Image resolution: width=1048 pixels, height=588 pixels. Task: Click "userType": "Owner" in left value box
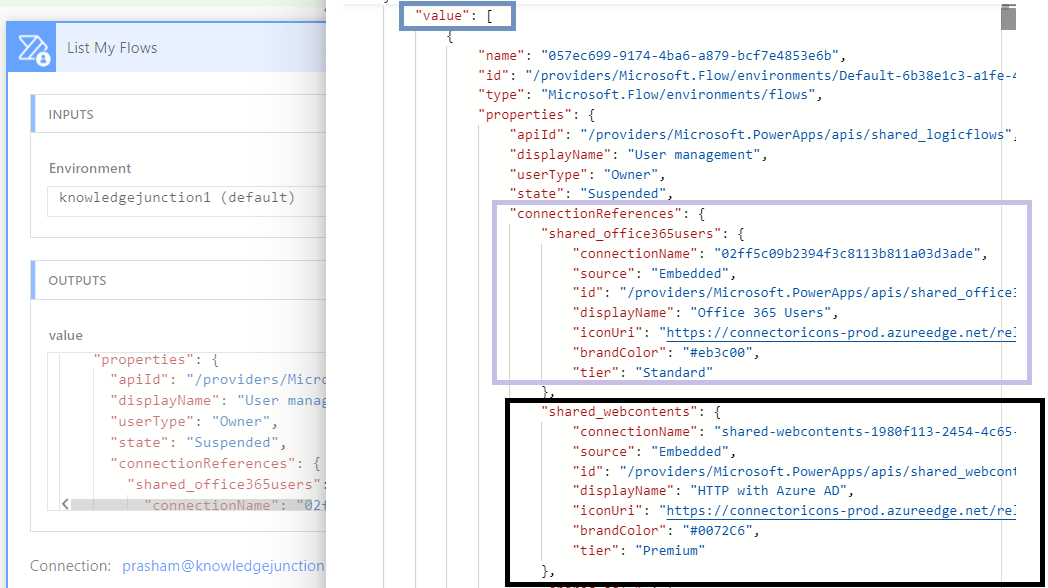pyautogui.click(x=193, y=422)
